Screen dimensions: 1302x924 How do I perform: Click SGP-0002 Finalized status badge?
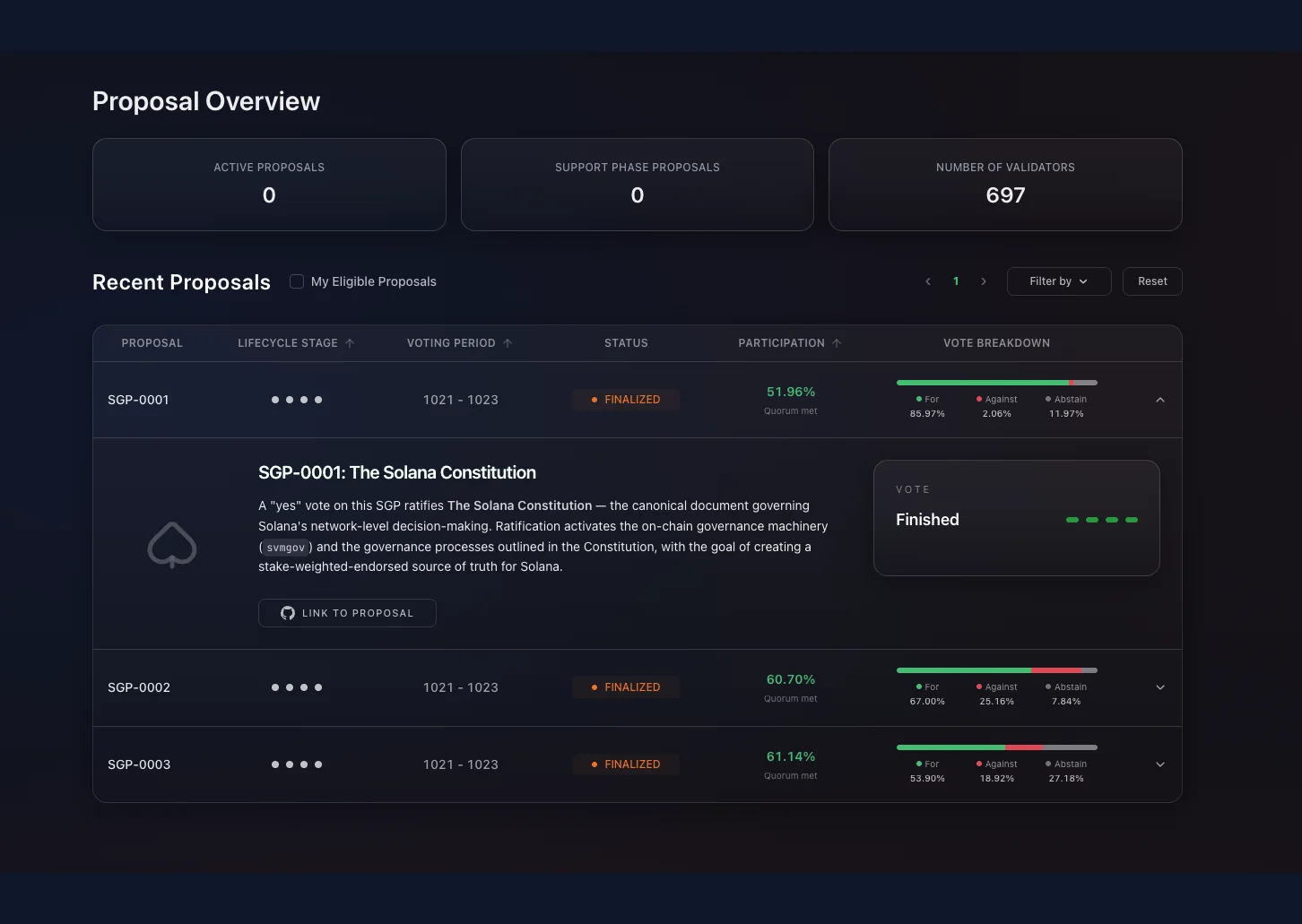pos(626,687)
